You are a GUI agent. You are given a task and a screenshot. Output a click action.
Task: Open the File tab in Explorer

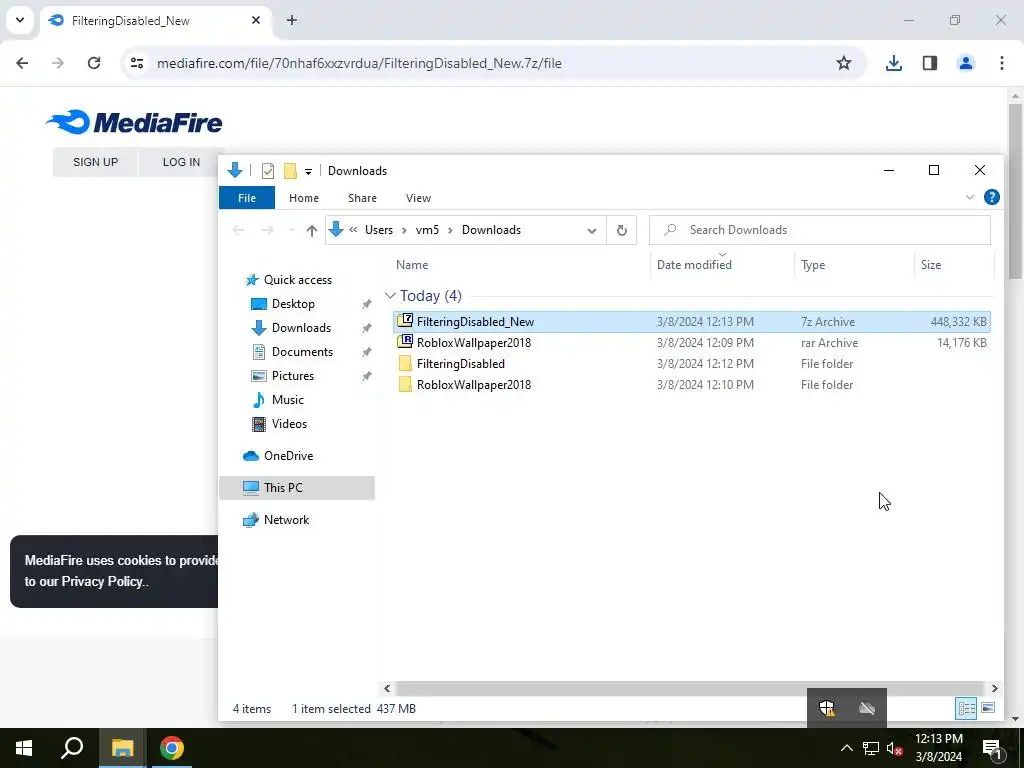247,198
